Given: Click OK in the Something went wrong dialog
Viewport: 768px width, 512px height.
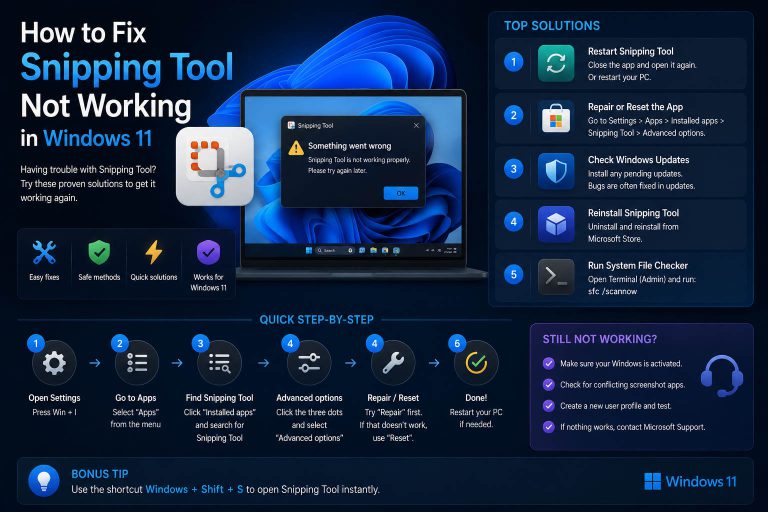Looking at the screenshot, I should click(x=401, y=193).
